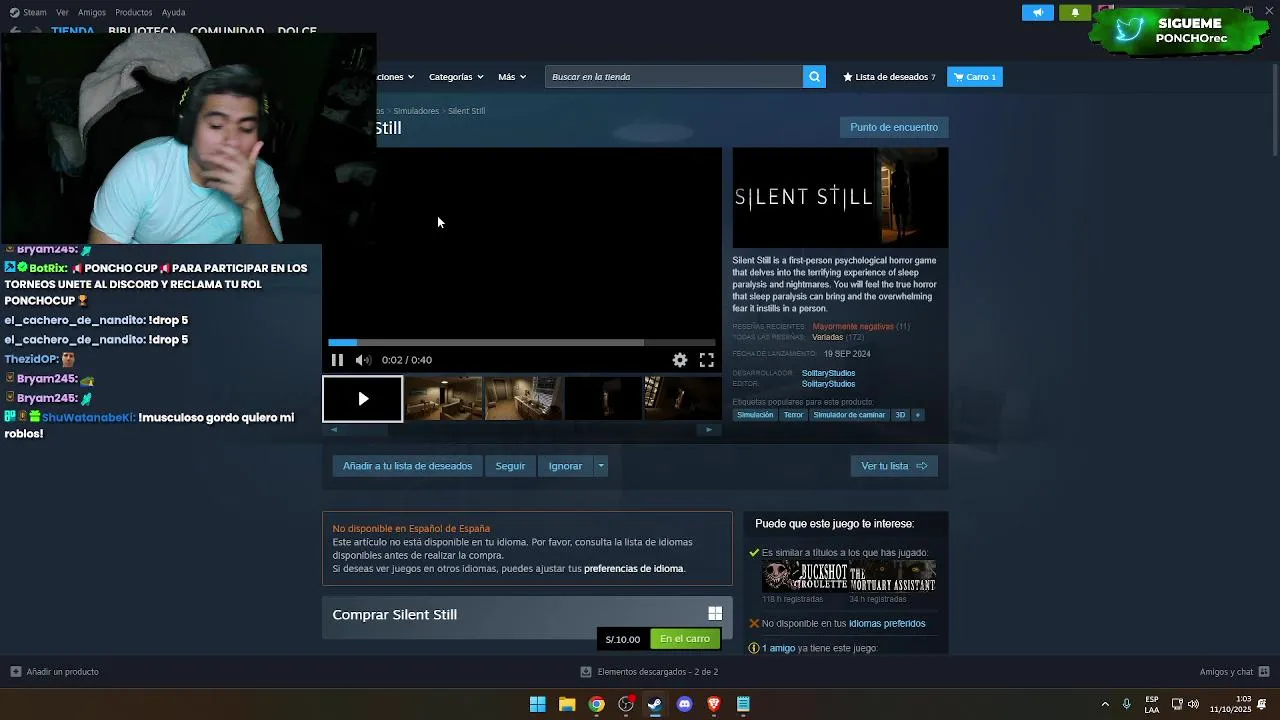
Task: Open the Carro shopping cart
Action: tap(975, 77)
